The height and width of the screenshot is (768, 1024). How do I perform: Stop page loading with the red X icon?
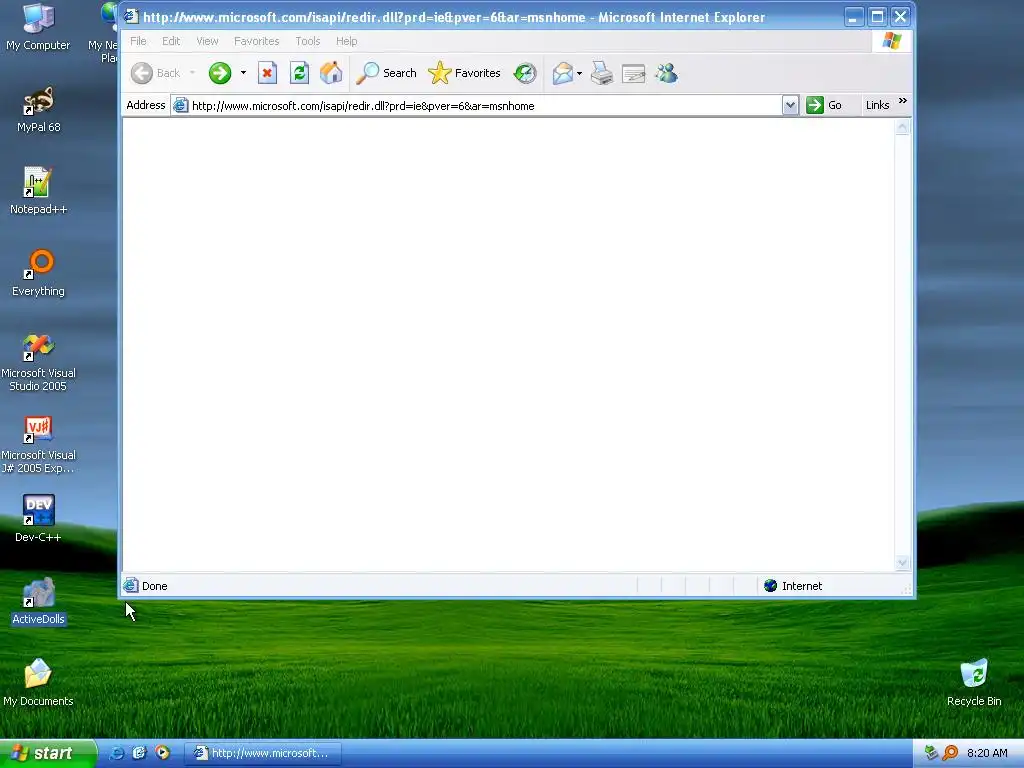267,73
